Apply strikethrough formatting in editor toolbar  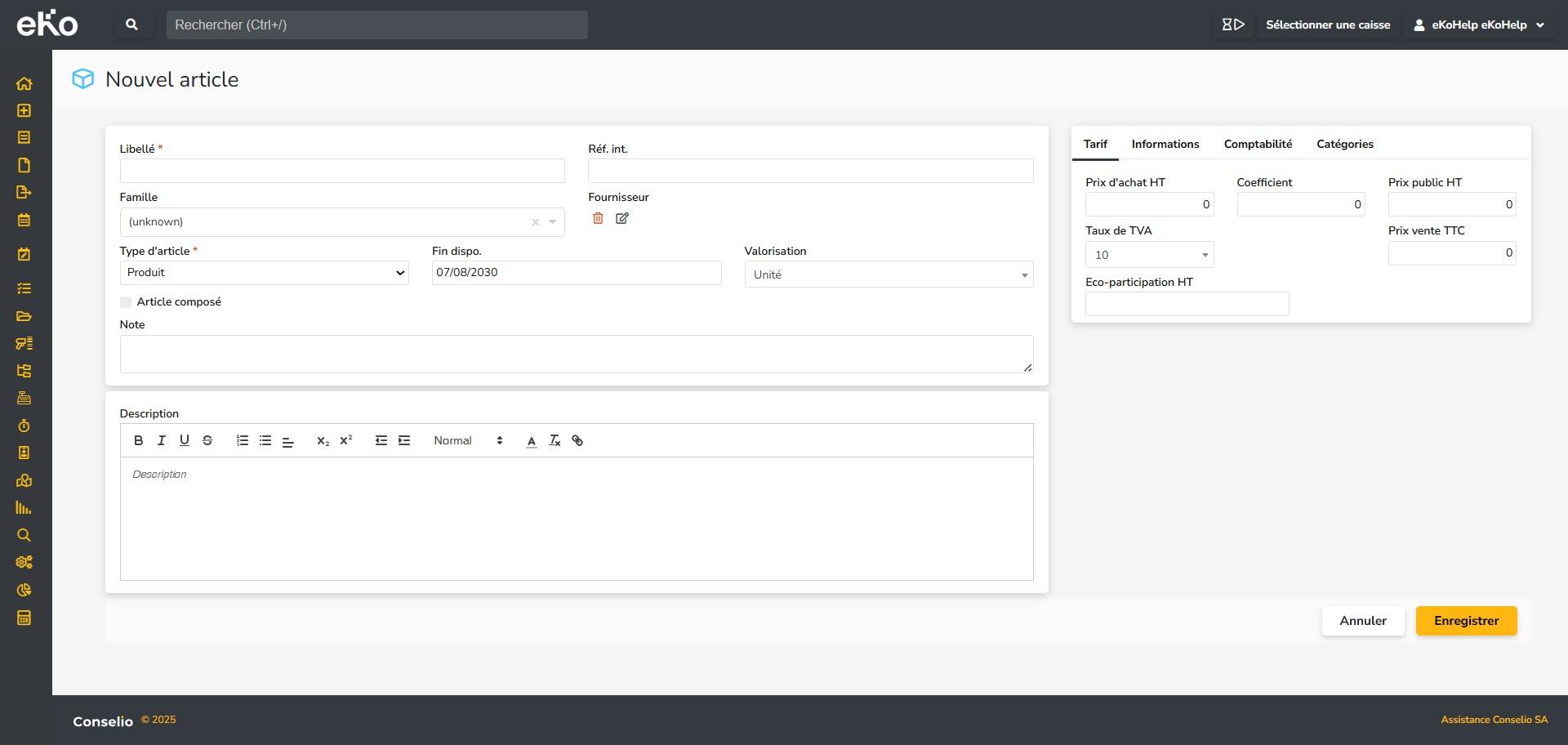[x=207, y=440]
